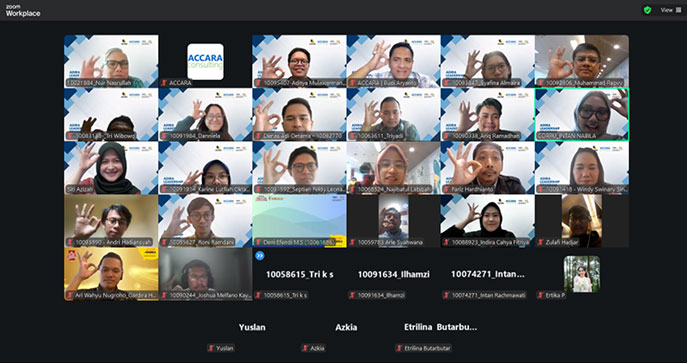Select Aditya Mulawarman's video tile
Screen dimensions: 687x363
pos(299,61)
